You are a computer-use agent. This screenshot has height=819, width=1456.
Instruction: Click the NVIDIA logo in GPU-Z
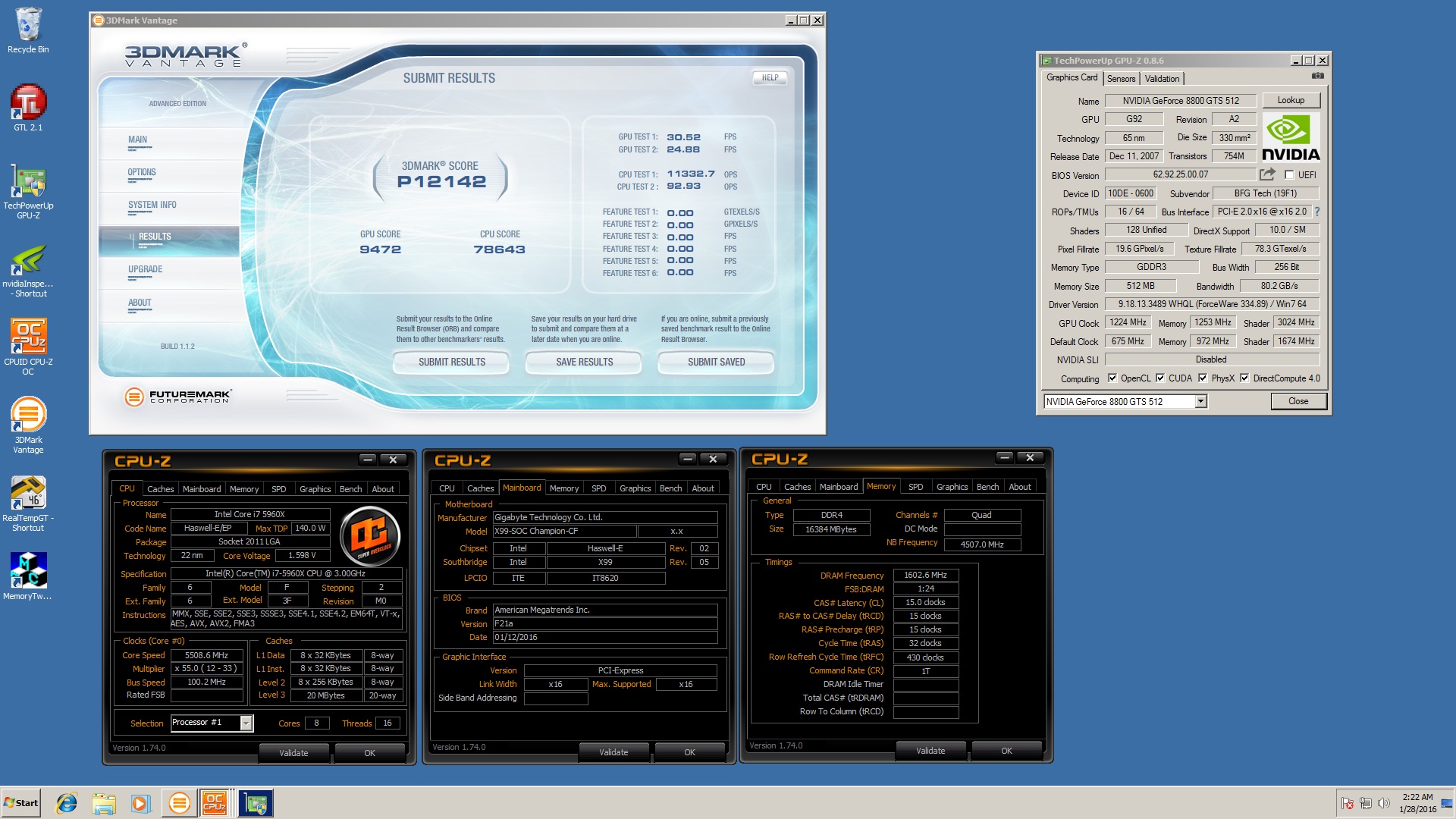[1291, 138]
